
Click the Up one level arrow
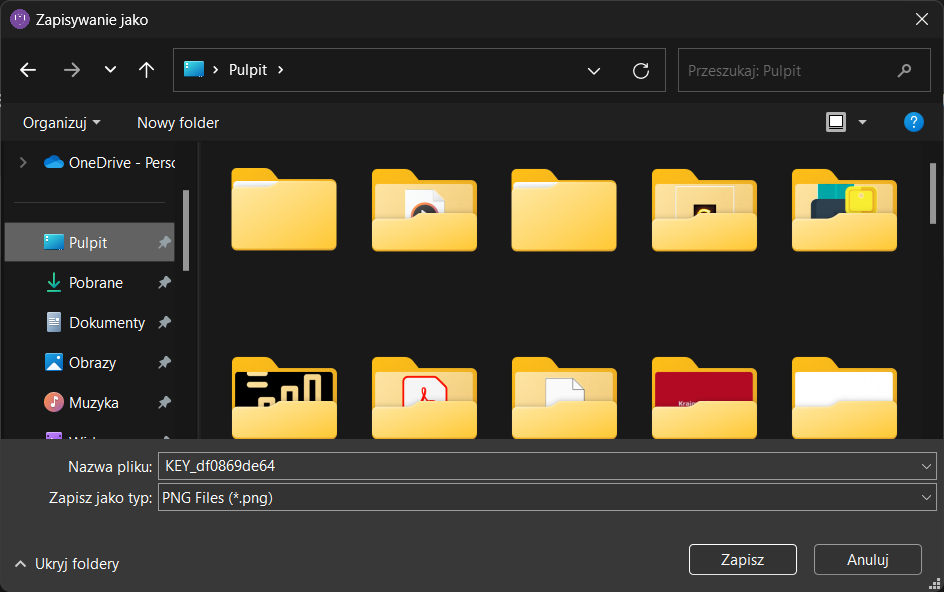(146, 70)
